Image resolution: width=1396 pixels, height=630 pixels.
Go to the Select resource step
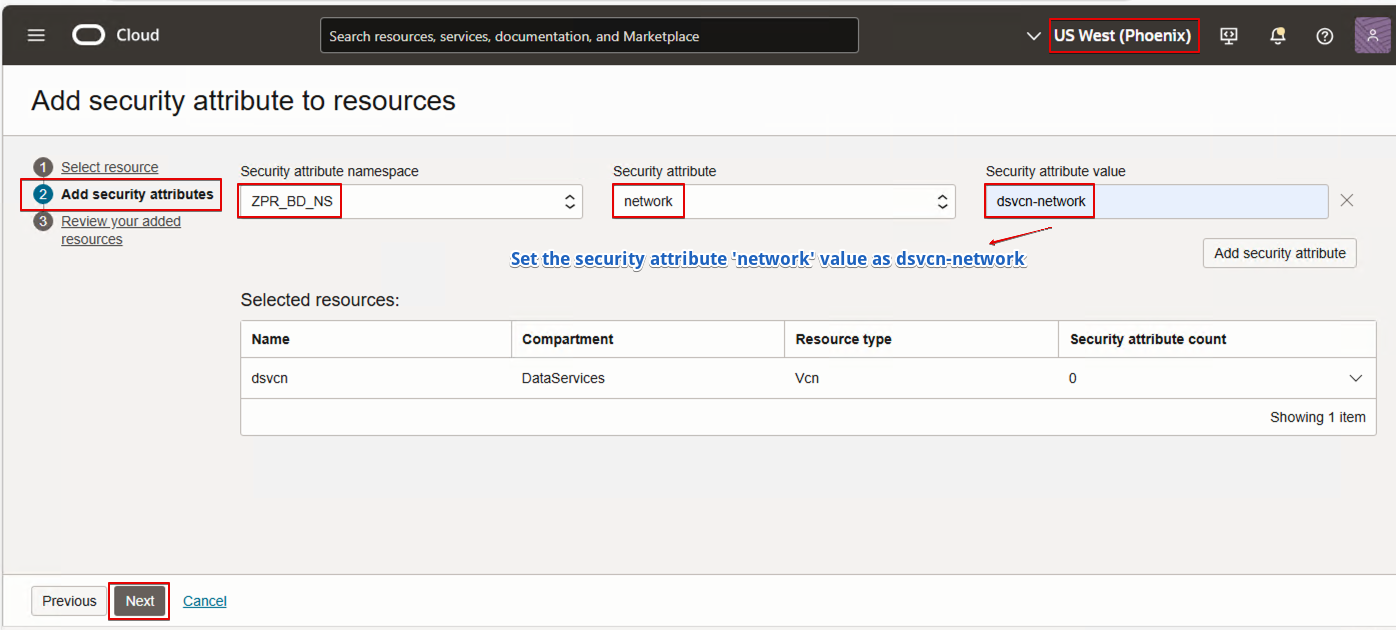[109, 167]
